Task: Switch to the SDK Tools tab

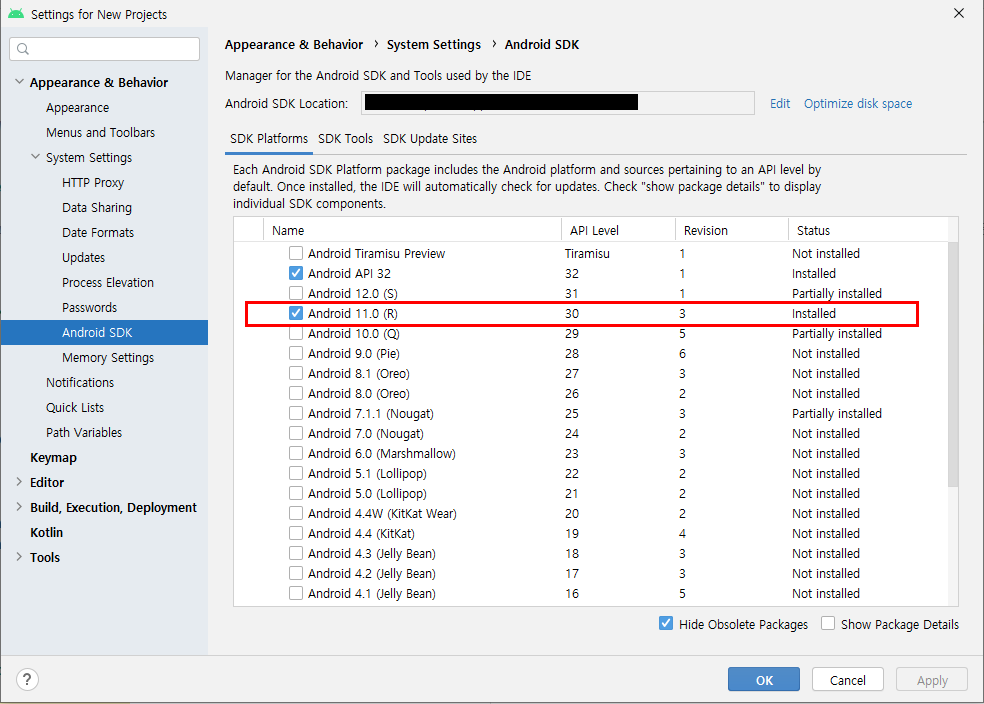Action: tap(345, 139)
